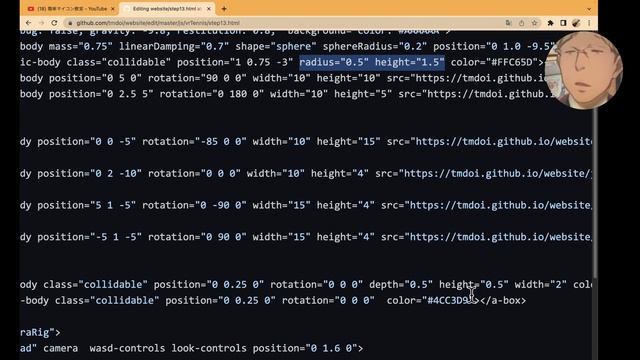Screen dimensions: 640x360
Task: Open a new tab with the plus button
Action: pyautogui.click(x=224, y=9)
